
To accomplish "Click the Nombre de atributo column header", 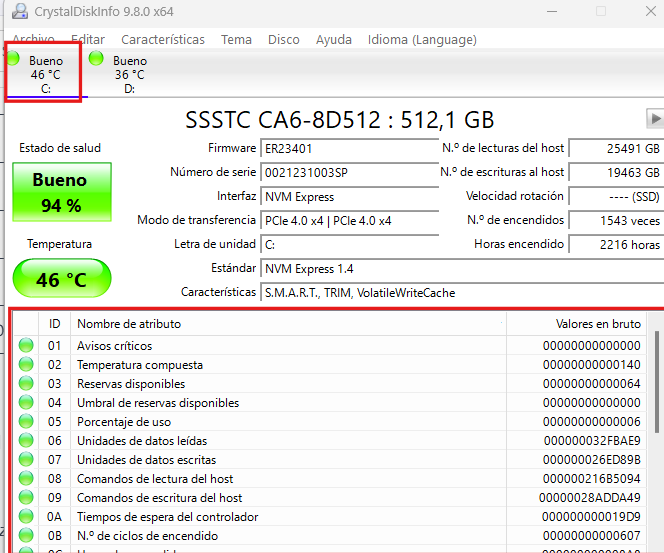I will click(x=288, y=324).
